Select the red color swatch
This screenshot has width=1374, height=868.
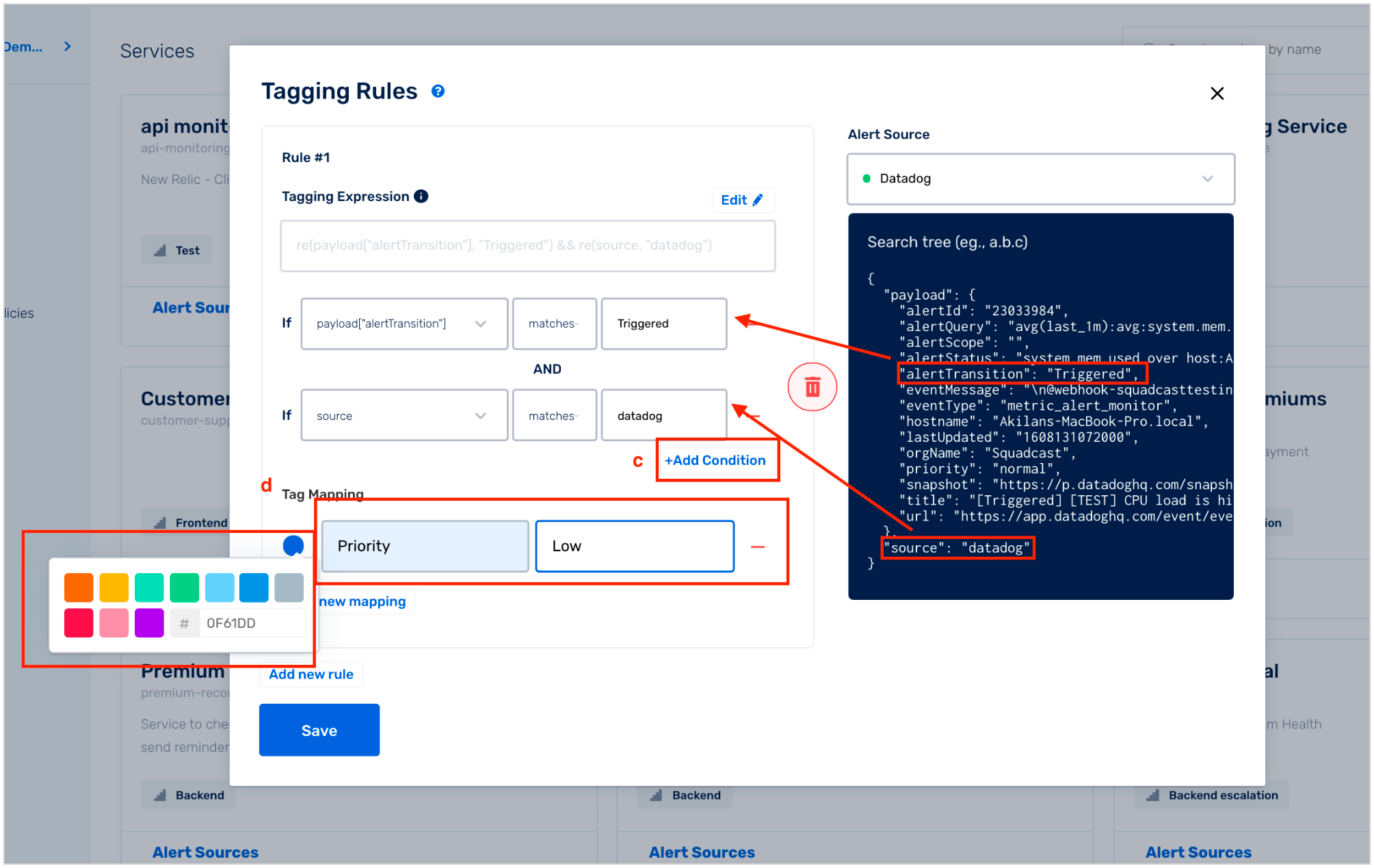pos(79,623)
